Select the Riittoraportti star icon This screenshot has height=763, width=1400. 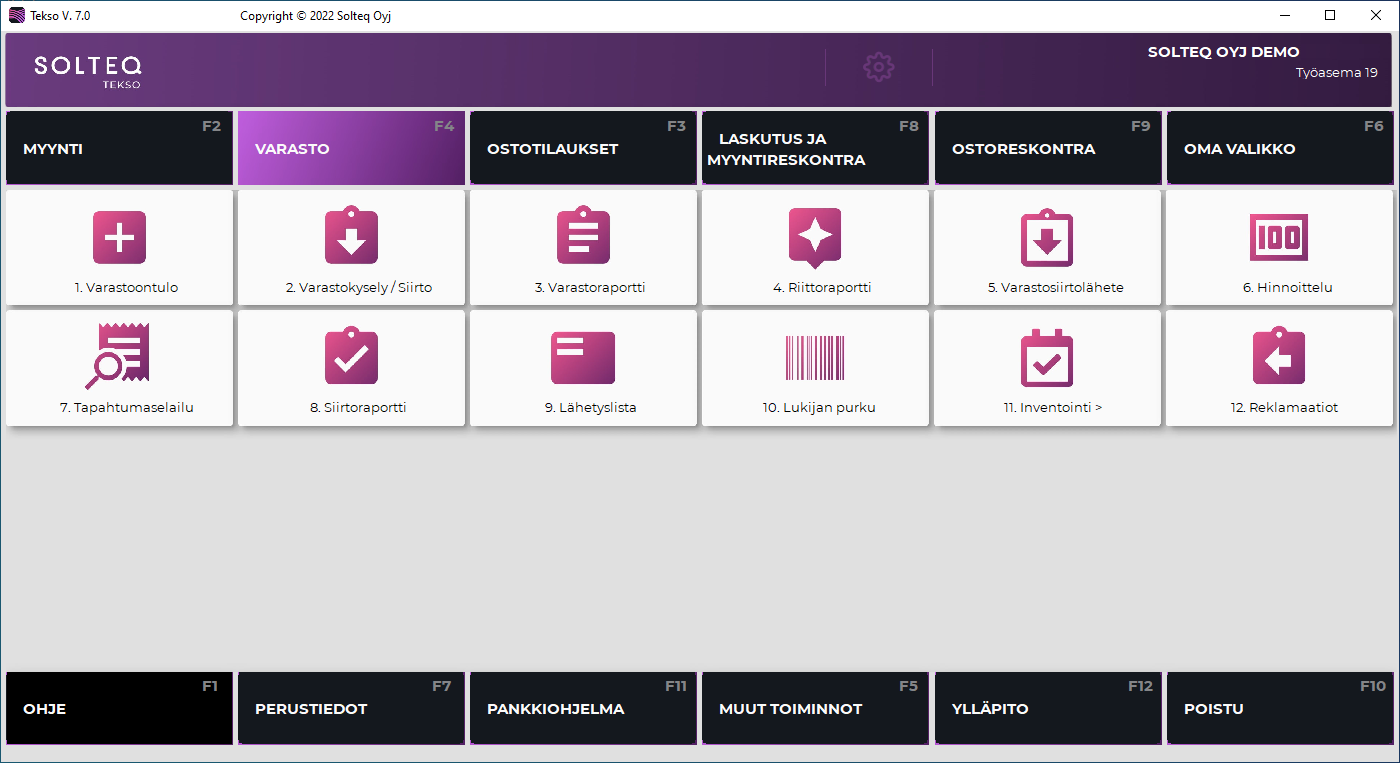tap(815, 238)
